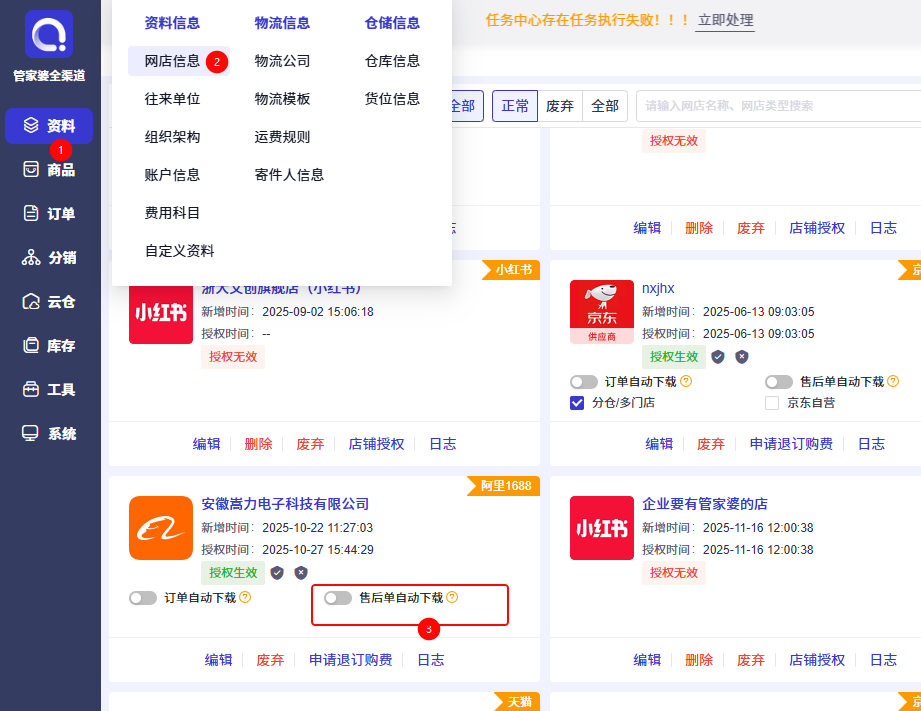
Task: Select 仓库信息 in the menu
Action: 392,61
